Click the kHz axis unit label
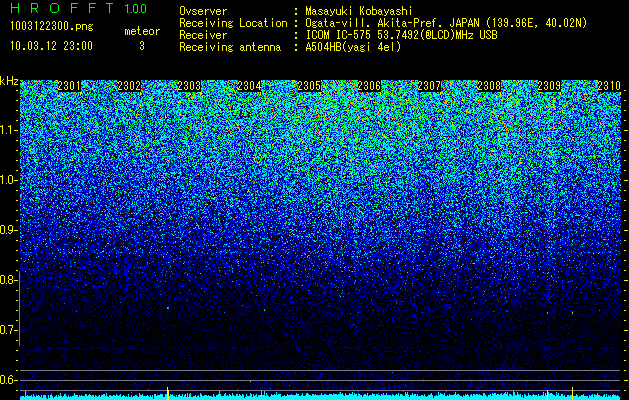The width and height of the screenshot is (629, 400). (x=9, y=81)
